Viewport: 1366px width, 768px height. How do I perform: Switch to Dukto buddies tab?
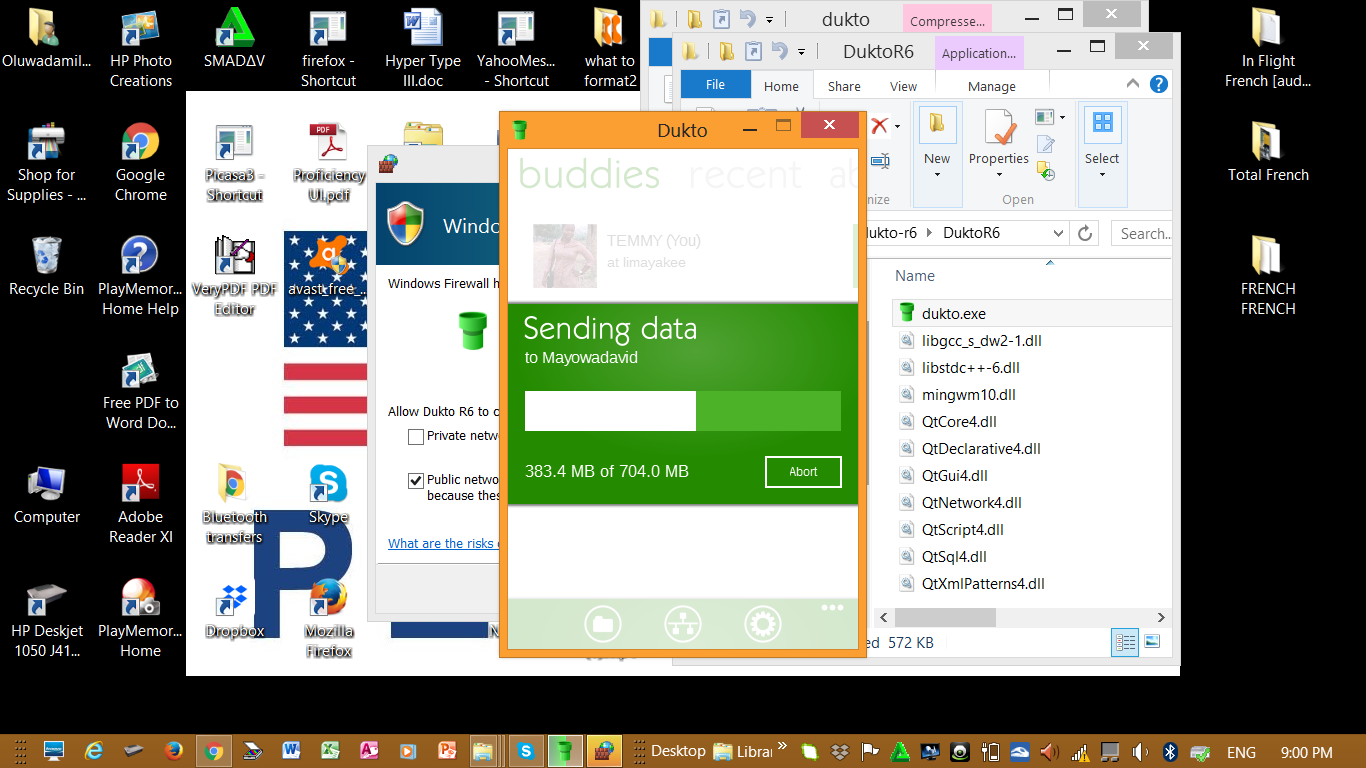[x=589, y=174]
